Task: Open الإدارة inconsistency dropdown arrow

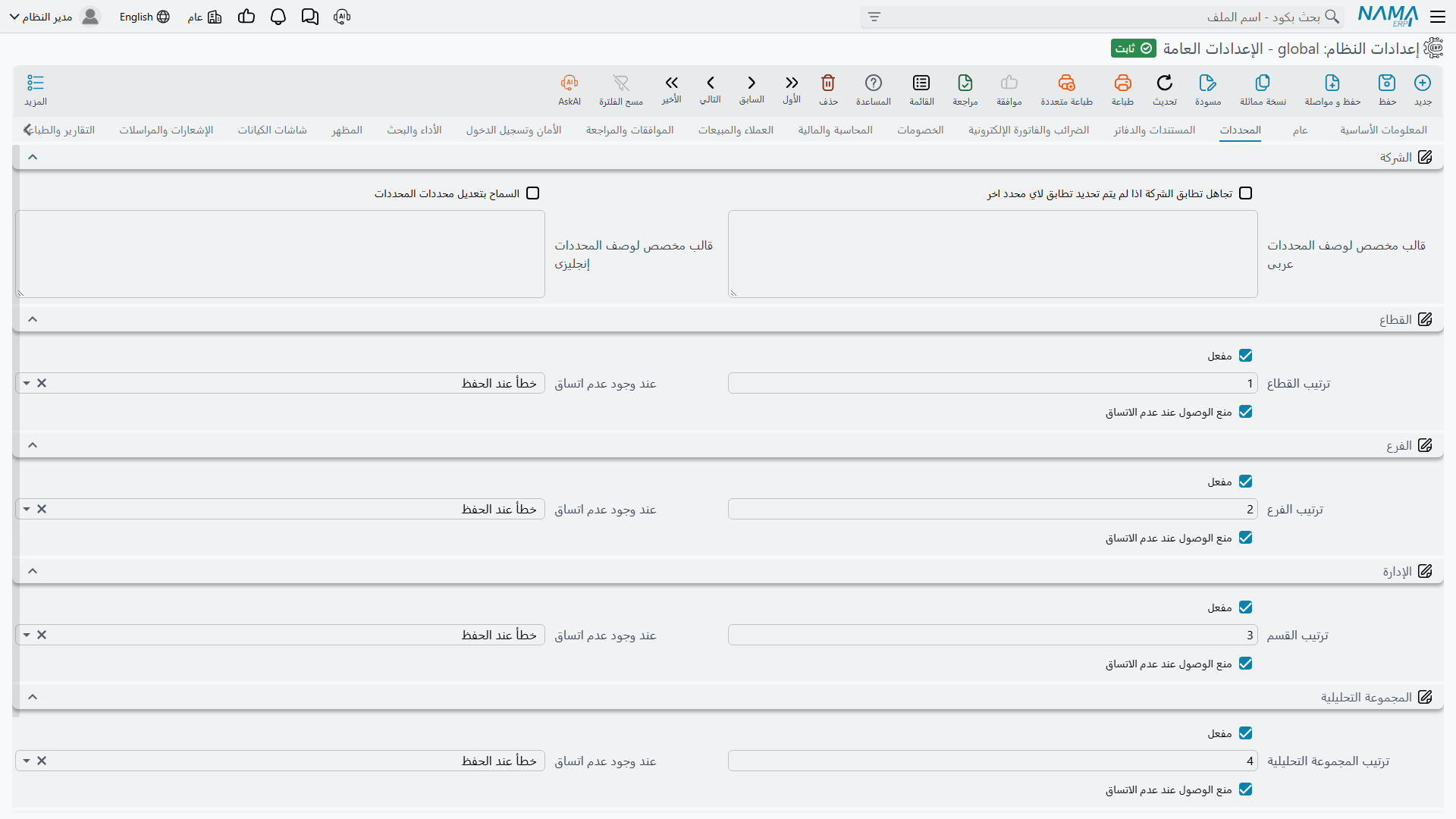Action: coord(27,635)
